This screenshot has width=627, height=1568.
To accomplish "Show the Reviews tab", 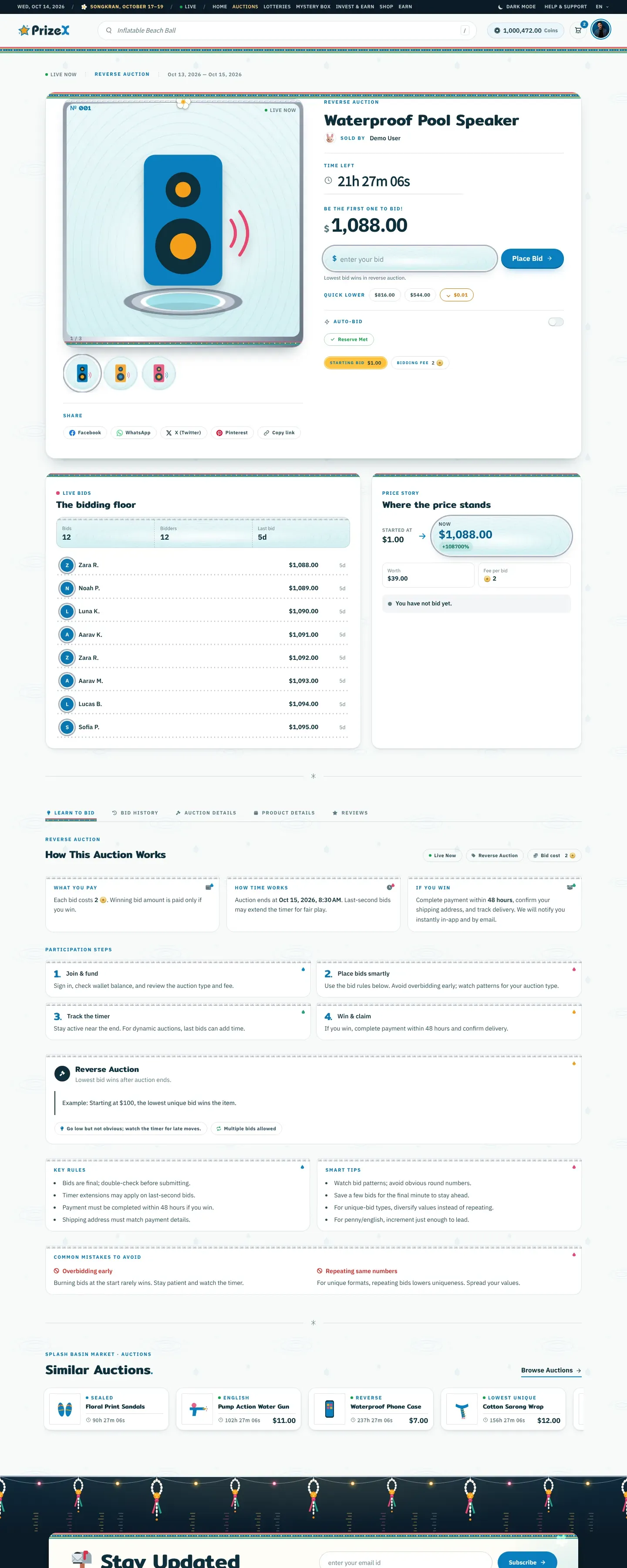I will click(x=350, y=813).
